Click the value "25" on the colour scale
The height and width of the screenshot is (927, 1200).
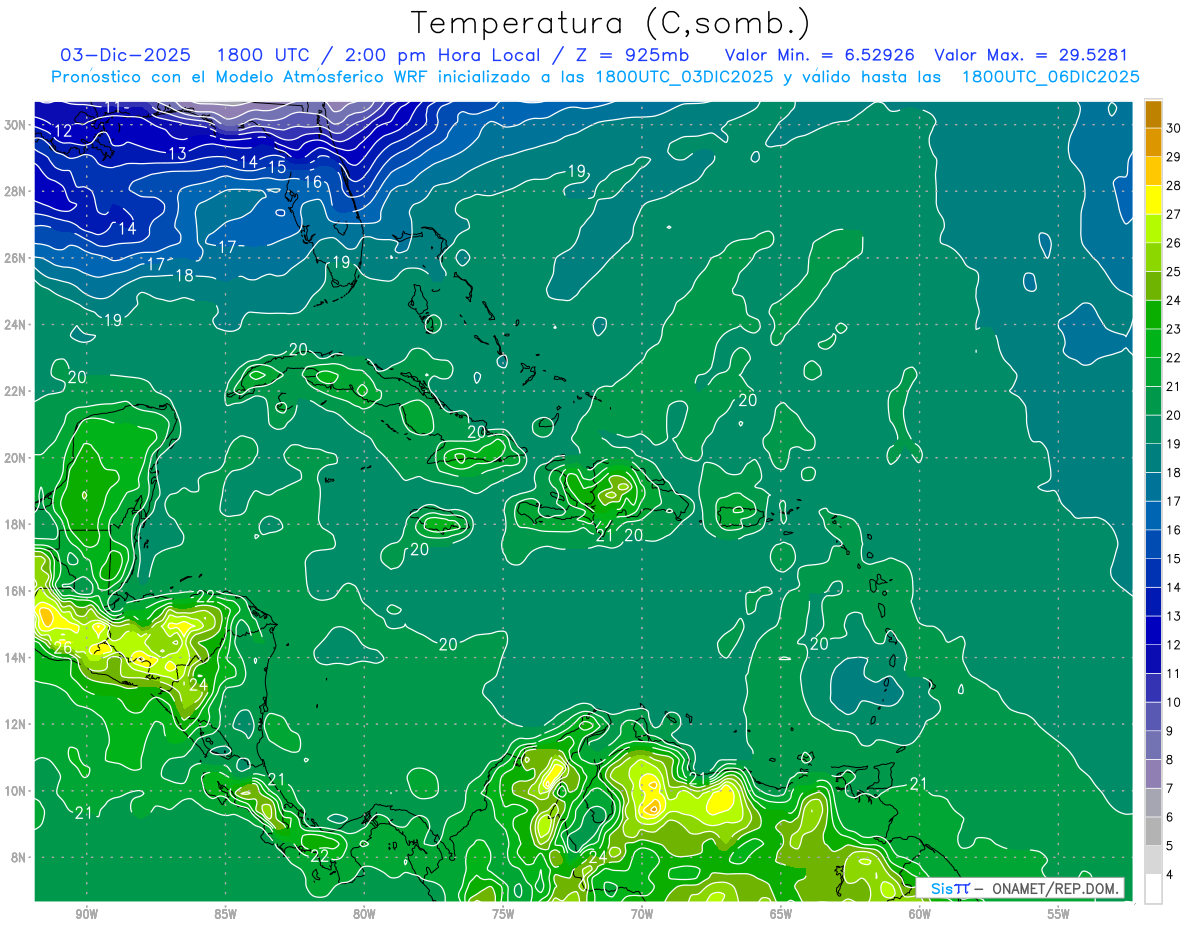[1174, 271]
